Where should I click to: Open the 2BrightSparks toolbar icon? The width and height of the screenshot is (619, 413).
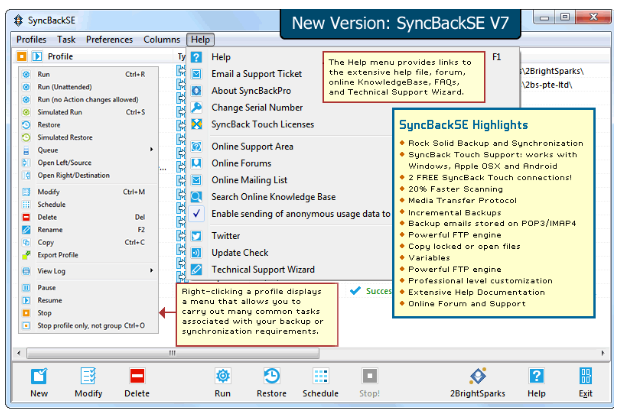[478, 376]
